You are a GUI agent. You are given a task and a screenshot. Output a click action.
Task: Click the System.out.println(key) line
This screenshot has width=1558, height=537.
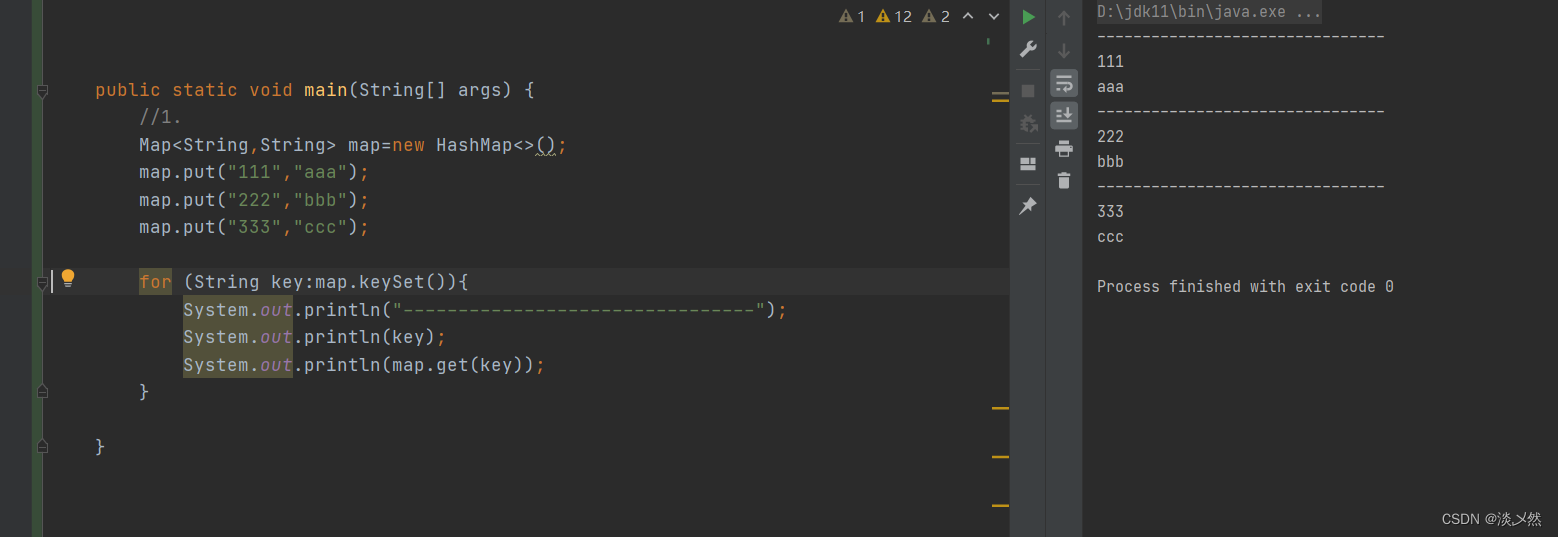pos(314,337)
